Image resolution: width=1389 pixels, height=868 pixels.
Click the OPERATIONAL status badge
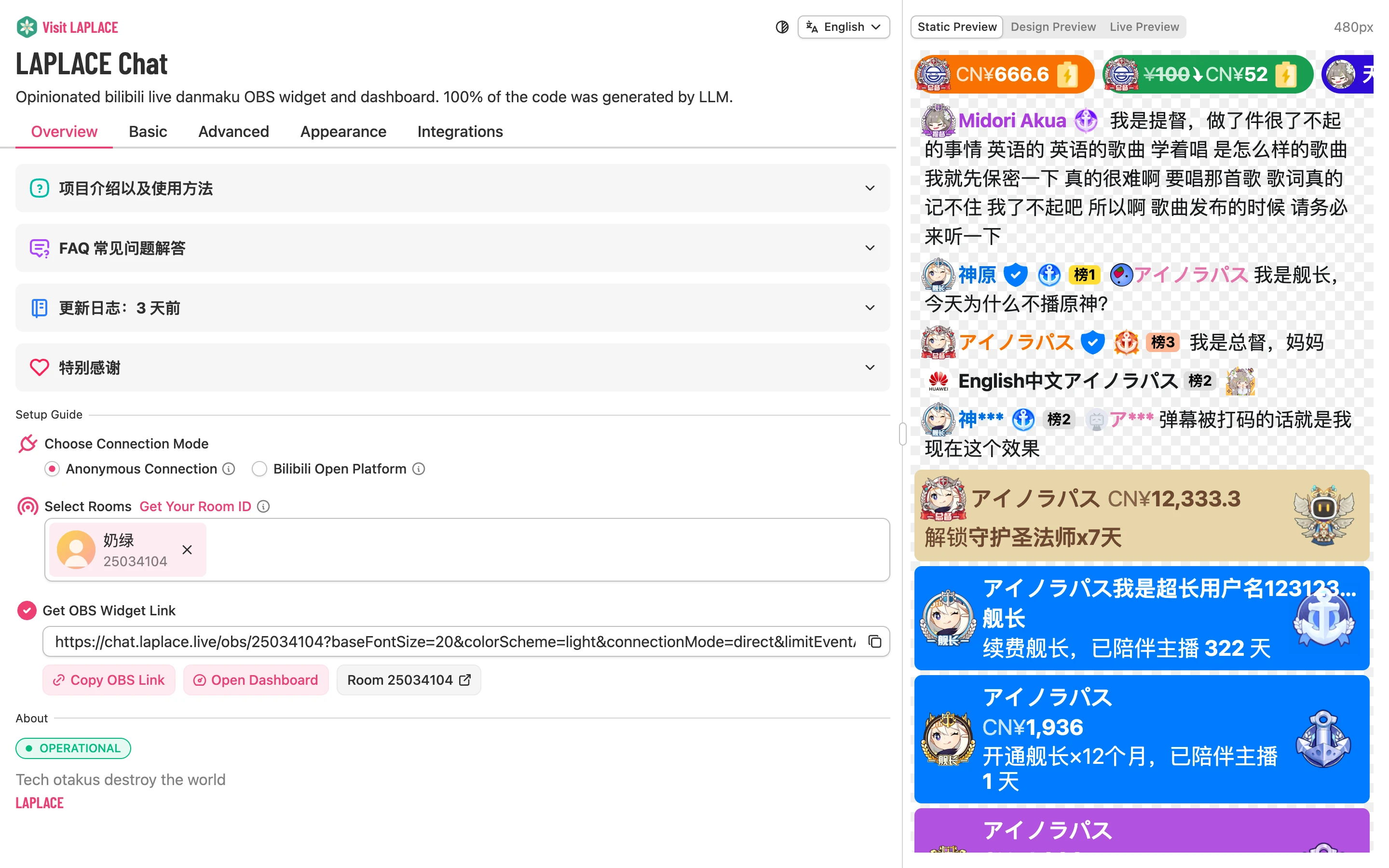point(73,748)
